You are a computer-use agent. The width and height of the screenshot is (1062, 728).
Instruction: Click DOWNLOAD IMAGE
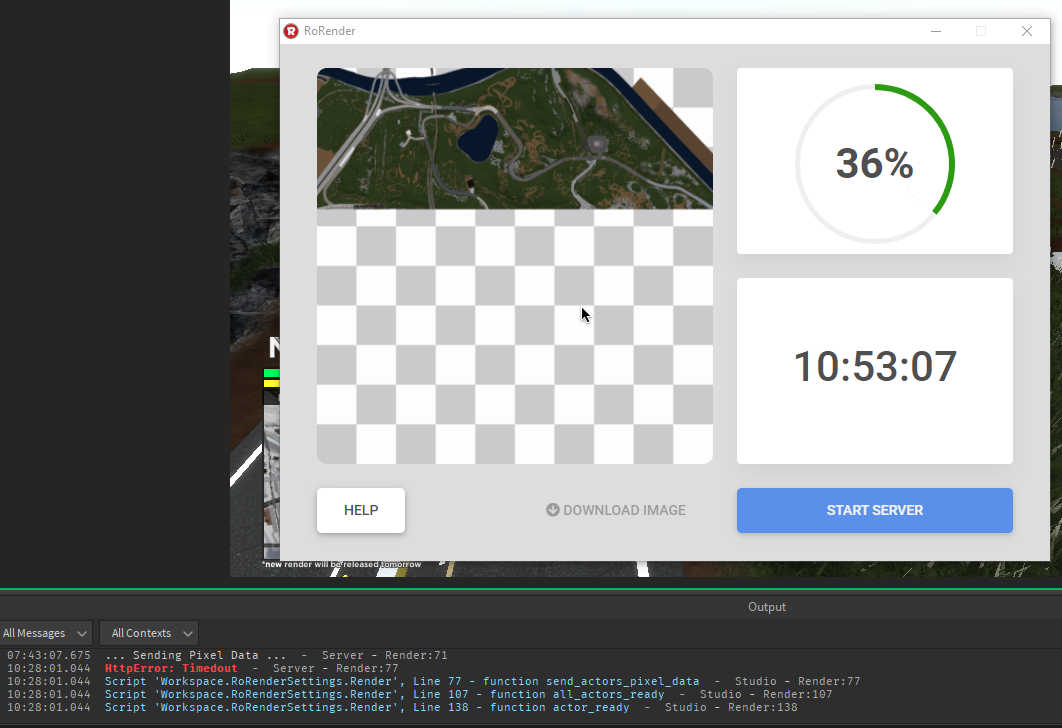click(624, 510)
